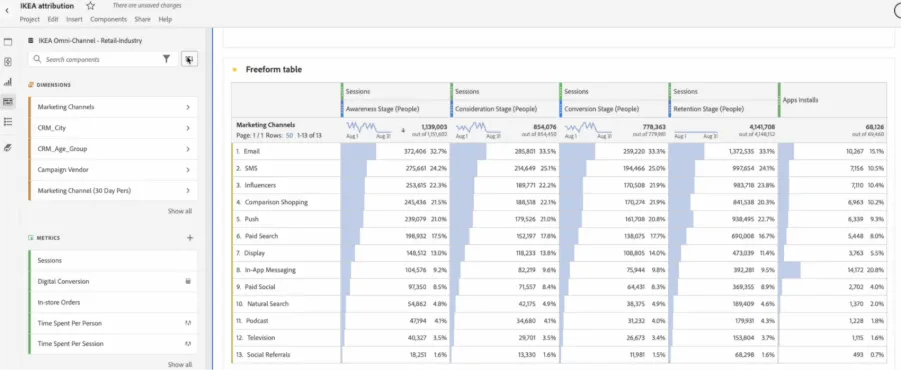
Task: Open the IKEA Omni-Channel data view selector
Action: click(x=90, y=41)
